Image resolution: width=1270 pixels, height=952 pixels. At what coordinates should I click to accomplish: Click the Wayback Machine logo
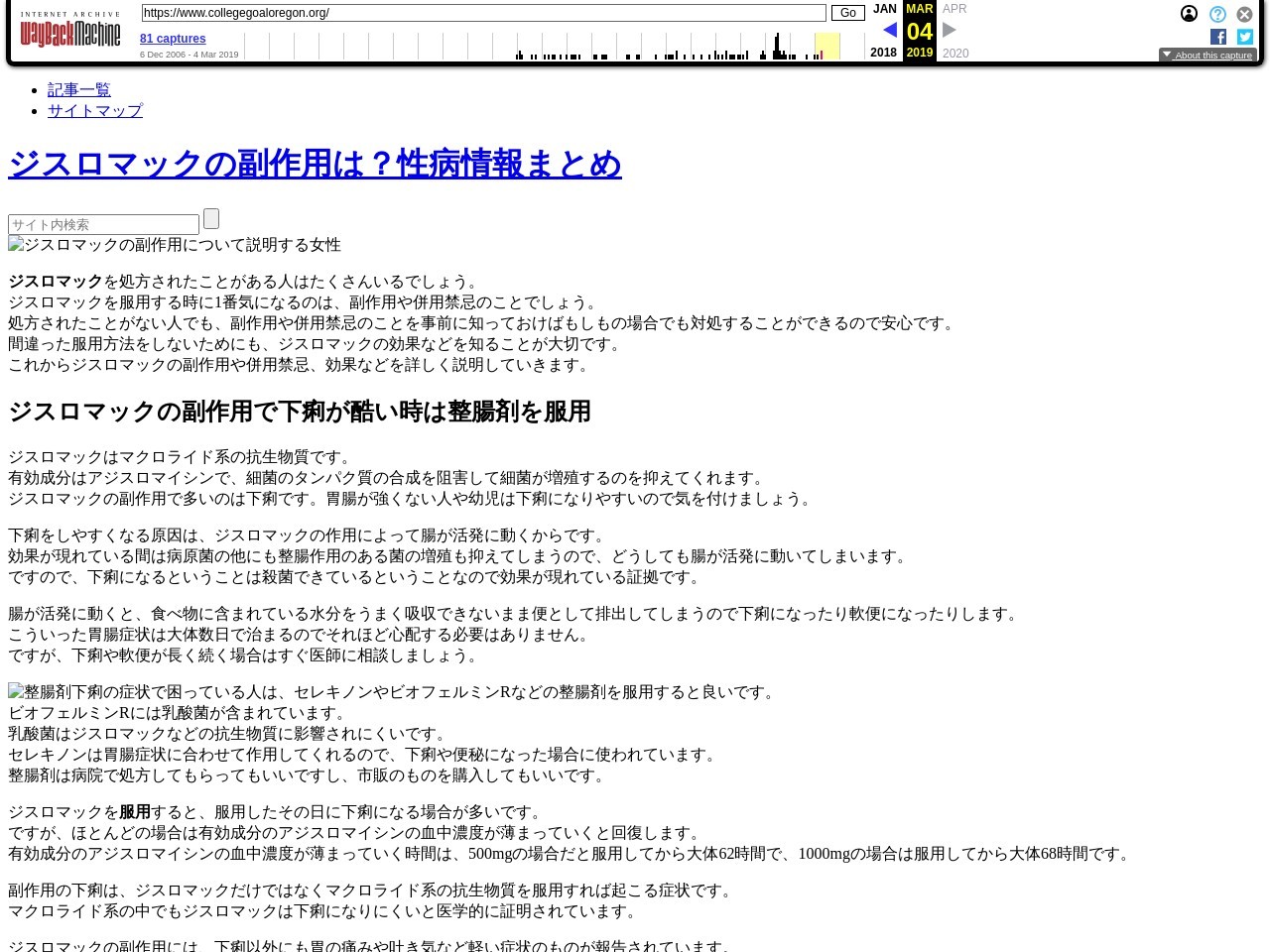[69, 30]
